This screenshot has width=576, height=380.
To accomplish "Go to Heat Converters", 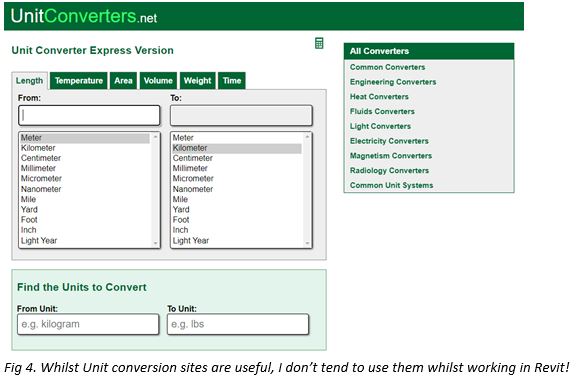I will coord(379,97).
